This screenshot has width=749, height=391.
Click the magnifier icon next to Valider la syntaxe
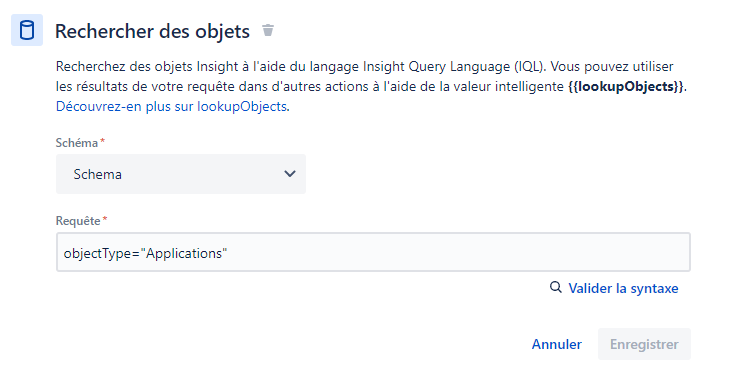tap(556, 287)
